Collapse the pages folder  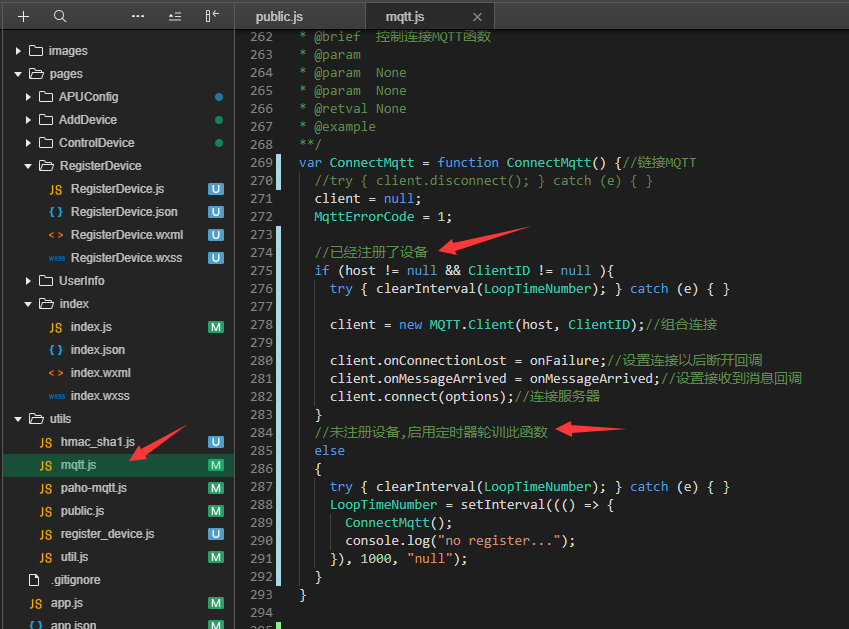click(x=18, y=74)
